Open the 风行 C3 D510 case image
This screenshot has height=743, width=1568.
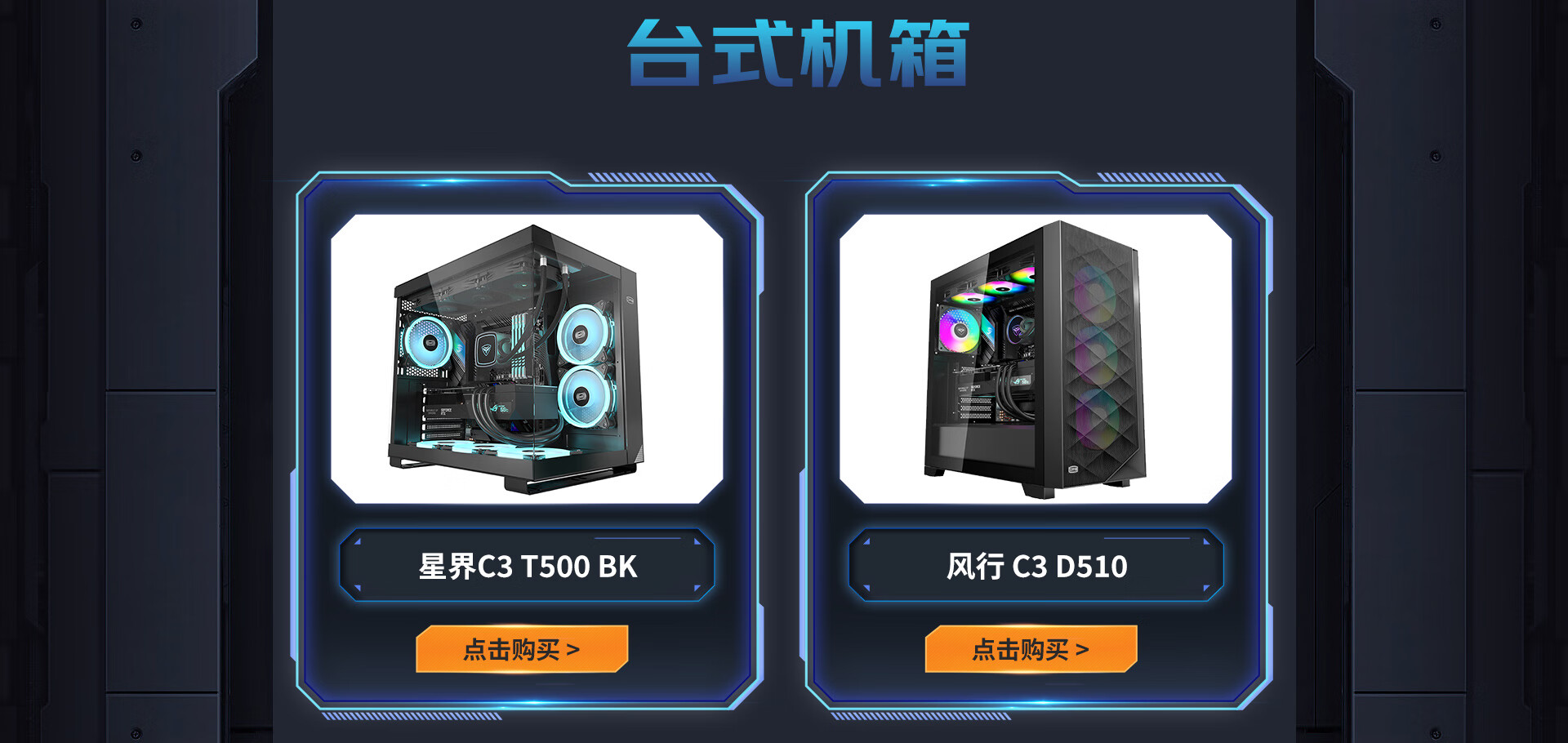[x=1036, y=359]
